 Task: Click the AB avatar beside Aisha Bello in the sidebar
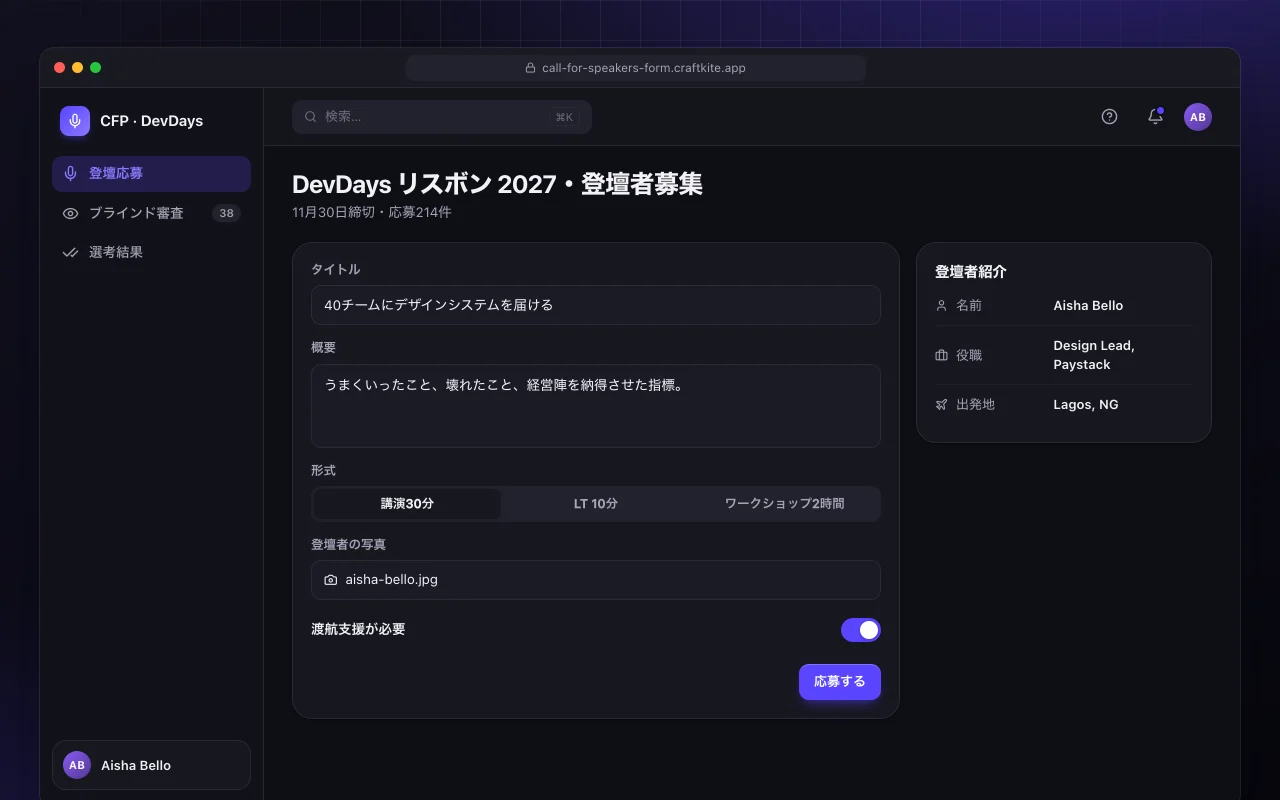[x=77, y=765]
